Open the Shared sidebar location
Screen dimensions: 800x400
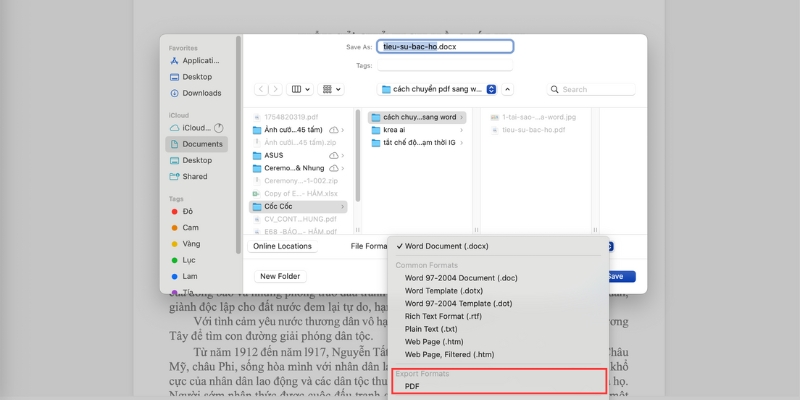click(198, 176)
